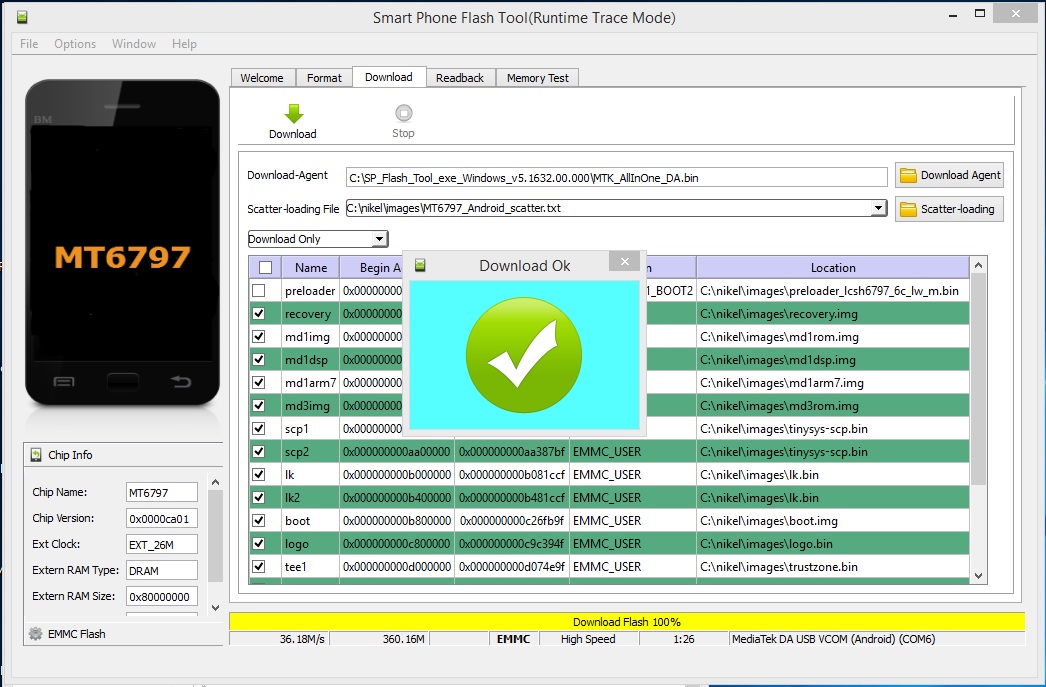This screenshot has height=687, width=1046.
Task: Click the Download-Agent file path field
Action: point(616,177)
